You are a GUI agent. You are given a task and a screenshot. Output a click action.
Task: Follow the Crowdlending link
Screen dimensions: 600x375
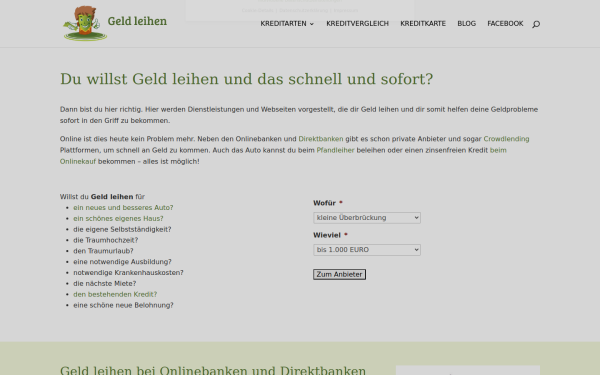click(x=506, y=139)
